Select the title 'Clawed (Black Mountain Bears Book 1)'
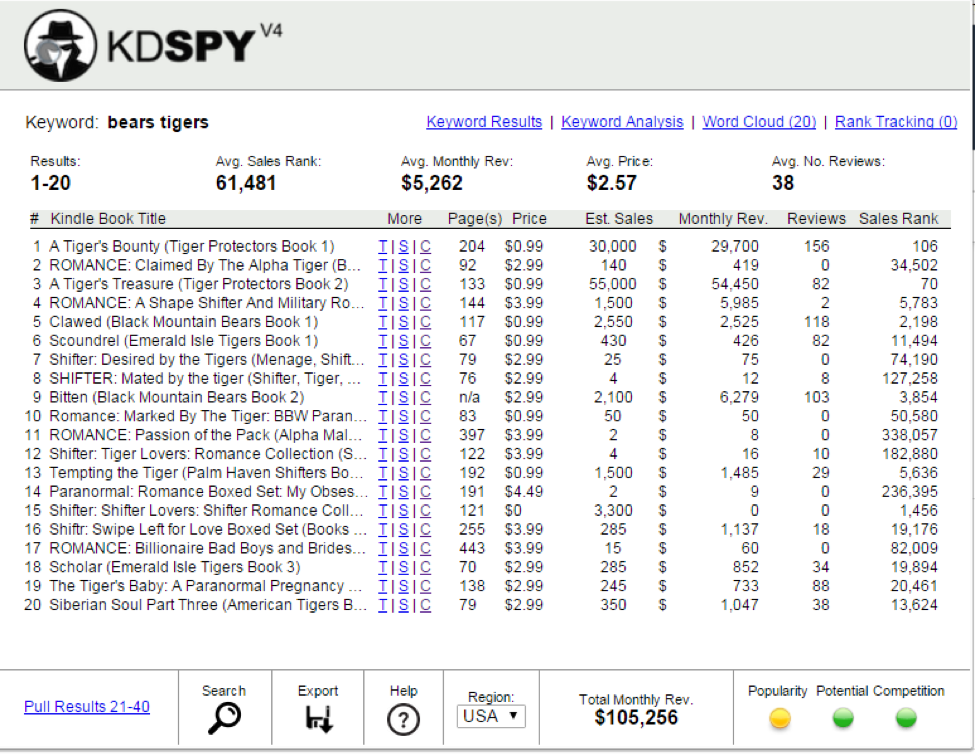 [184, 322]
